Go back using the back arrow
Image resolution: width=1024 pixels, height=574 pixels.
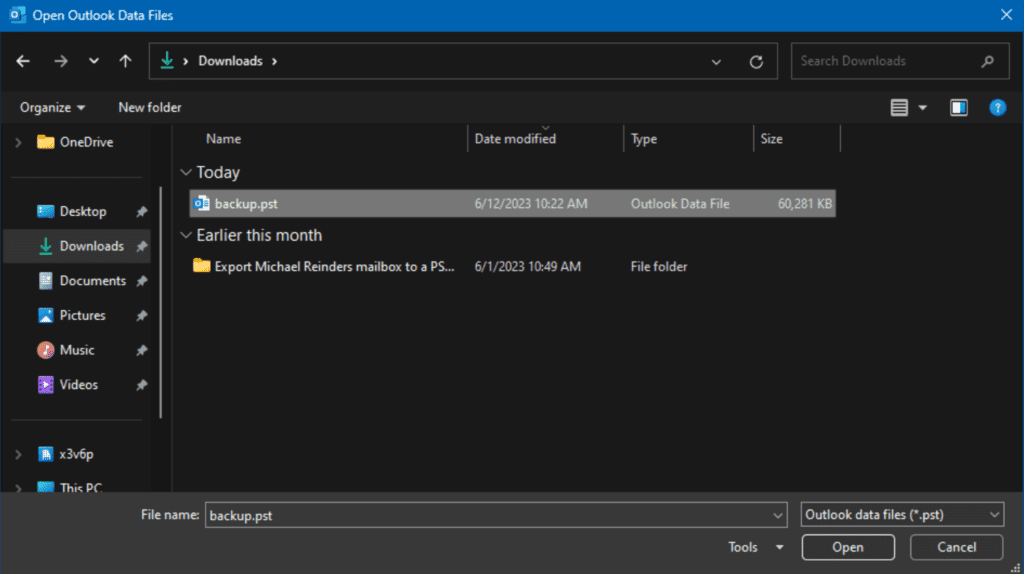click(x=23, y=61)
